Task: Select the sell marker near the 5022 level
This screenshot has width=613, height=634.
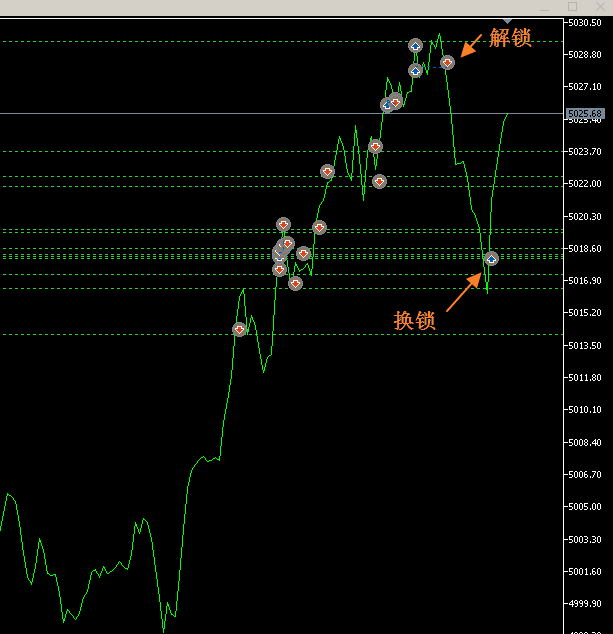Action: [x=379, y=181]
